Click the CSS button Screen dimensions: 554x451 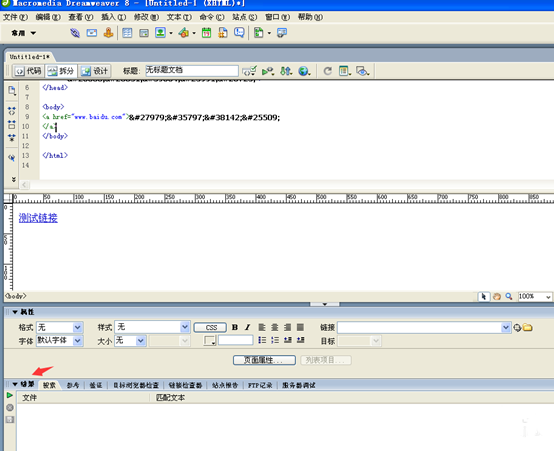point(210,328)
